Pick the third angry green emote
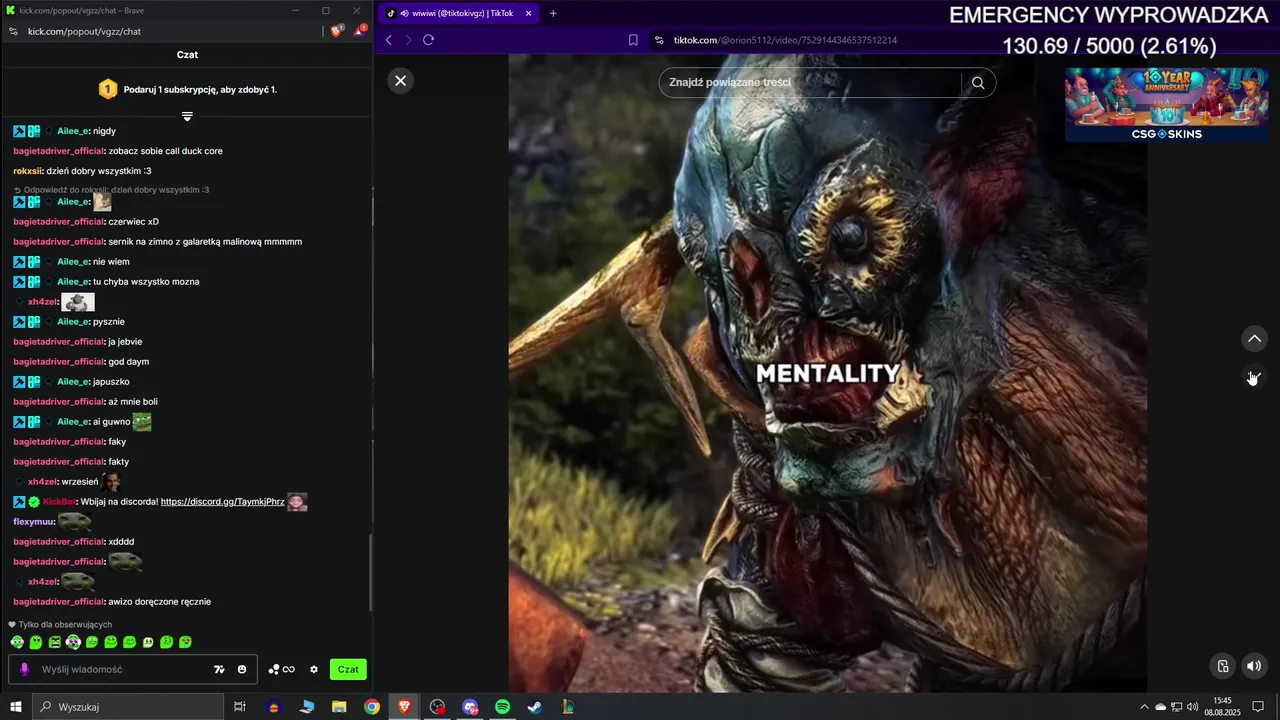The image size is (1280, 720). pos(55,642)
